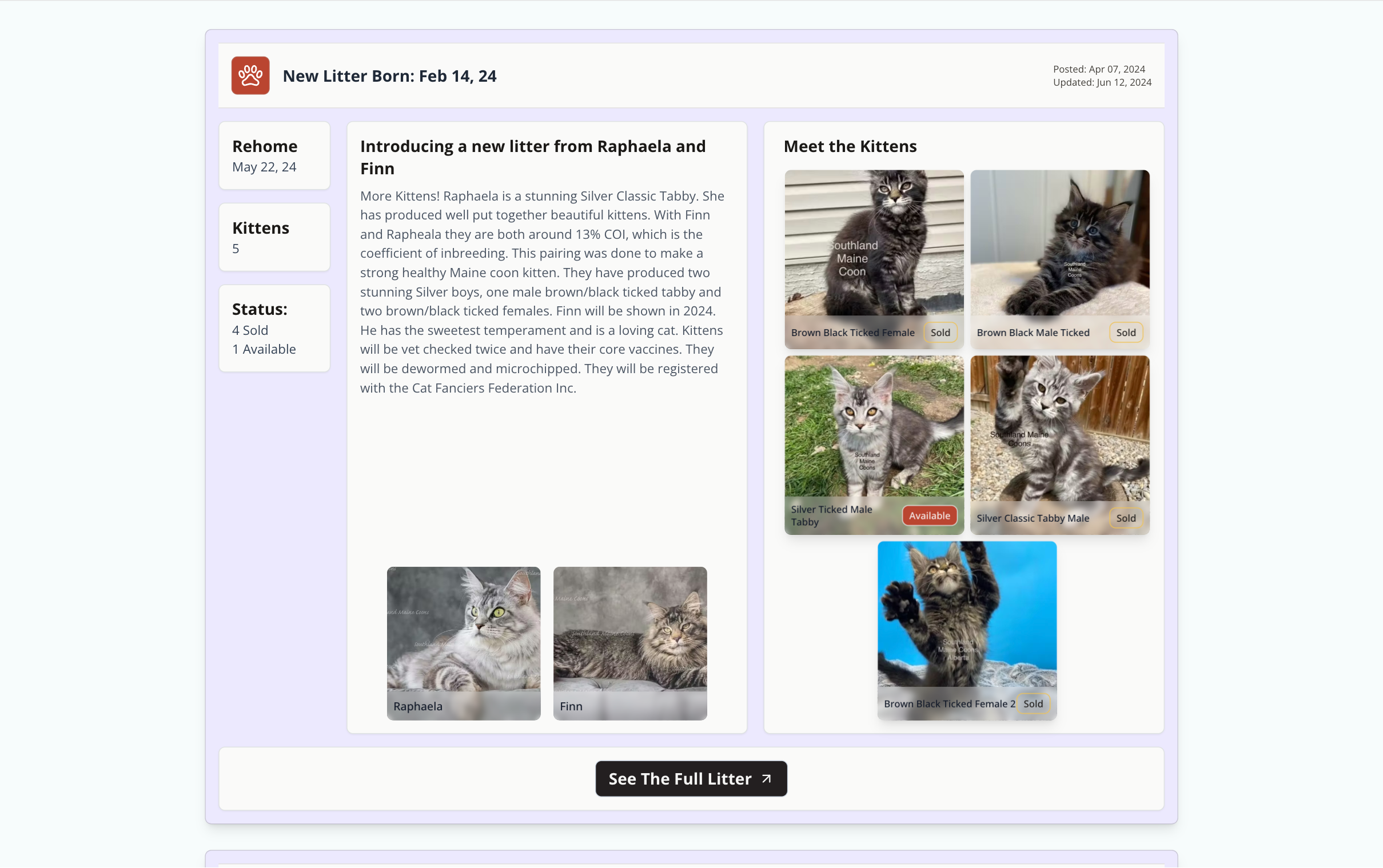The image size is (1383, 868).
Task: Click the 'Raphaela' name caption
Action: [418, 706]
